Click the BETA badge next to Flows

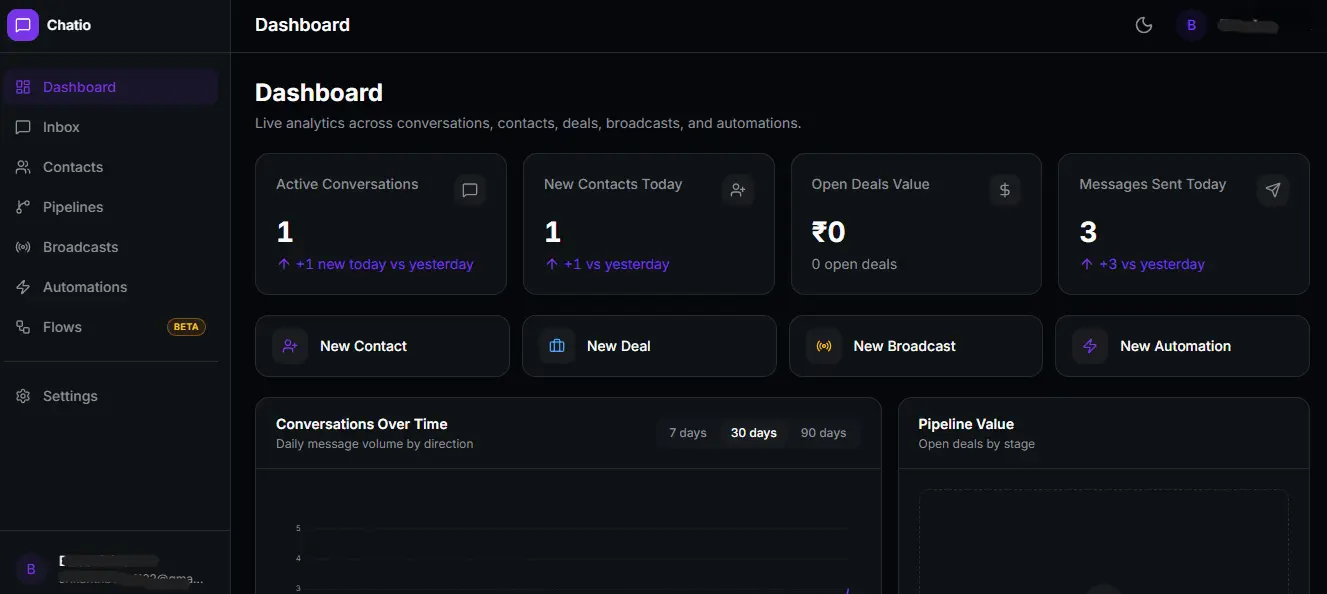point(186,327)
